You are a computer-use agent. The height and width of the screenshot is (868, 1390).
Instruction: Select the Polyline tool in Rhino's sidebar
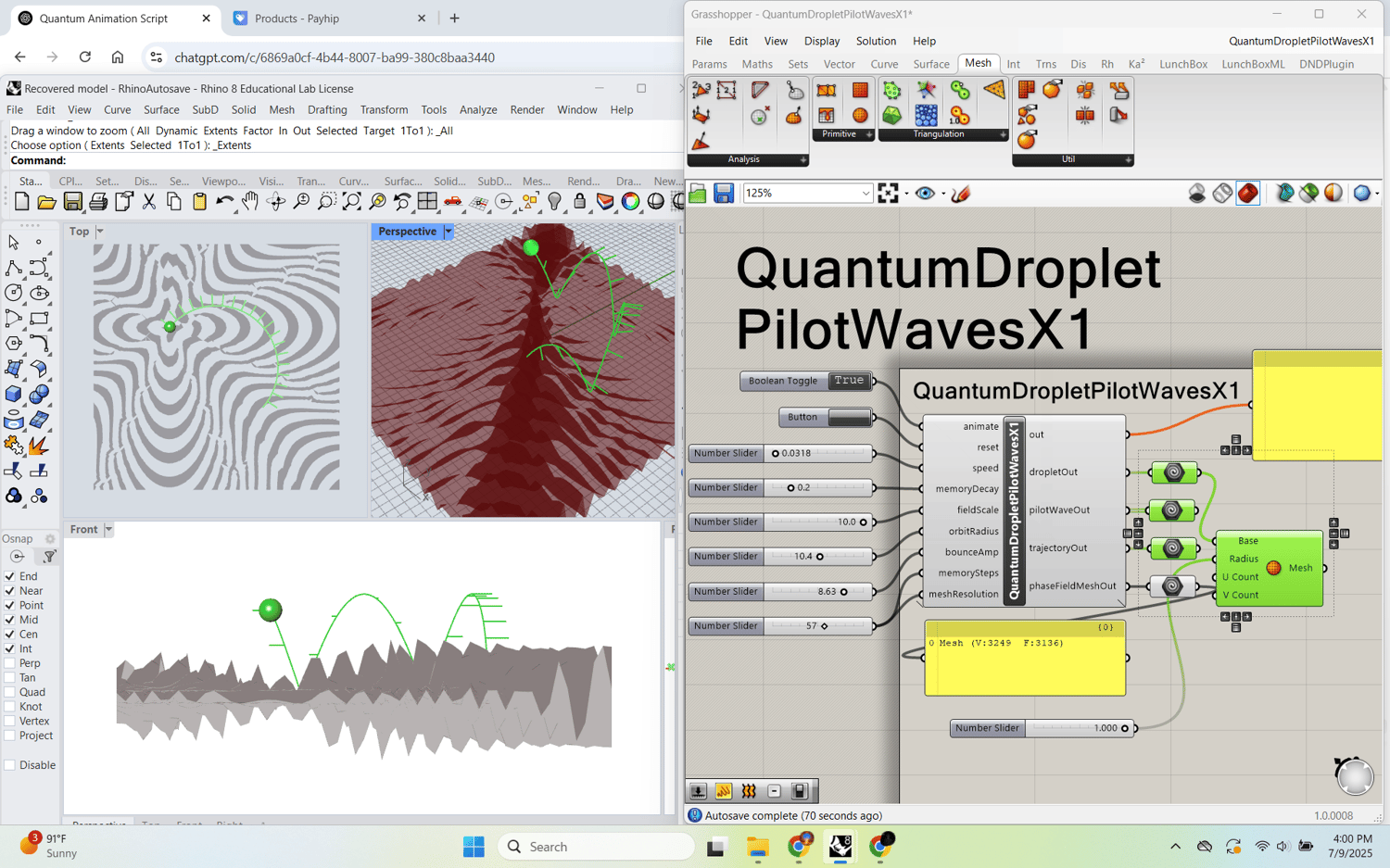[x=14, y=269]
